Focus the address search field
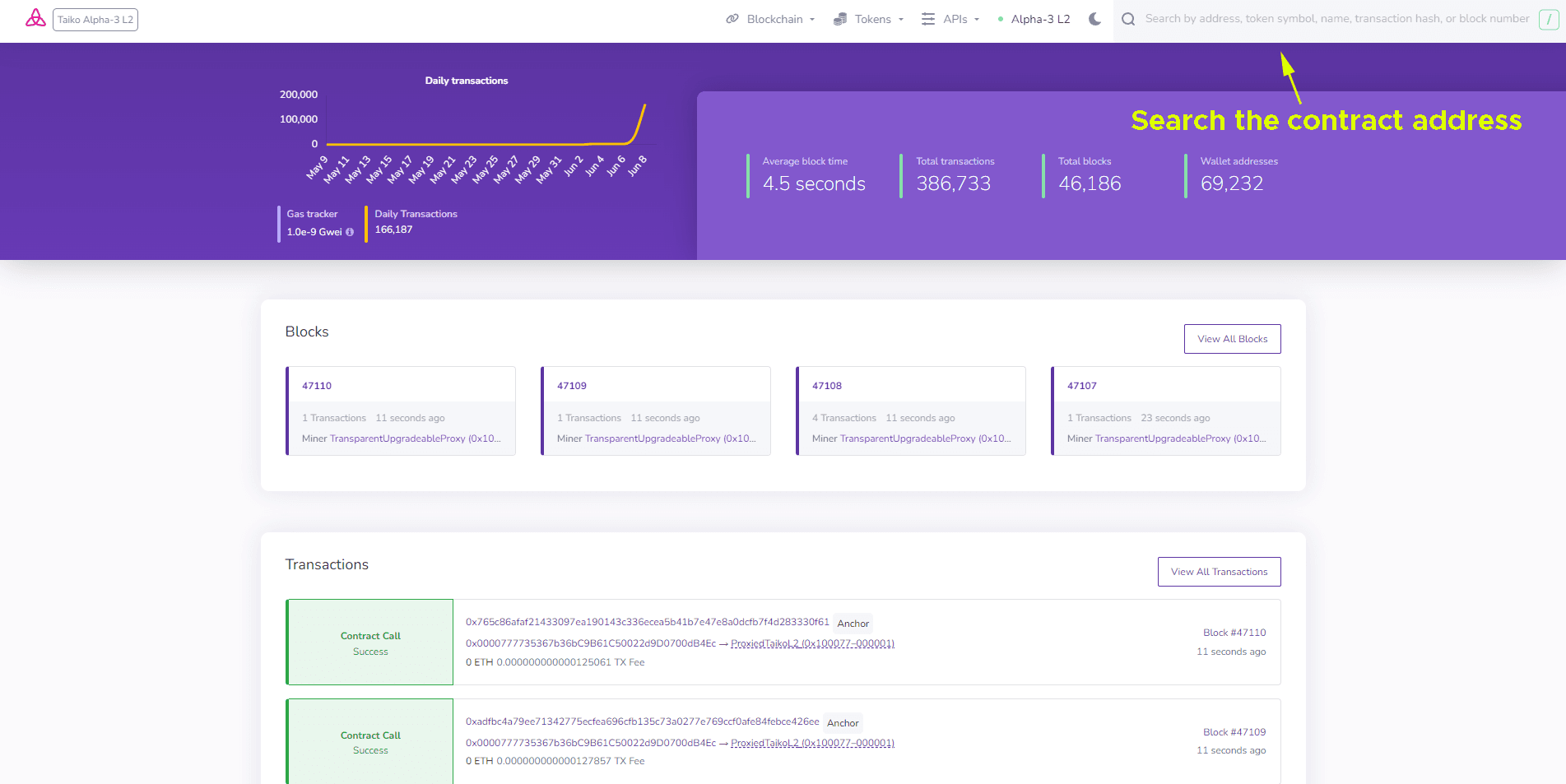Screen dimensions: 1566x784 tap(1337, 19)
